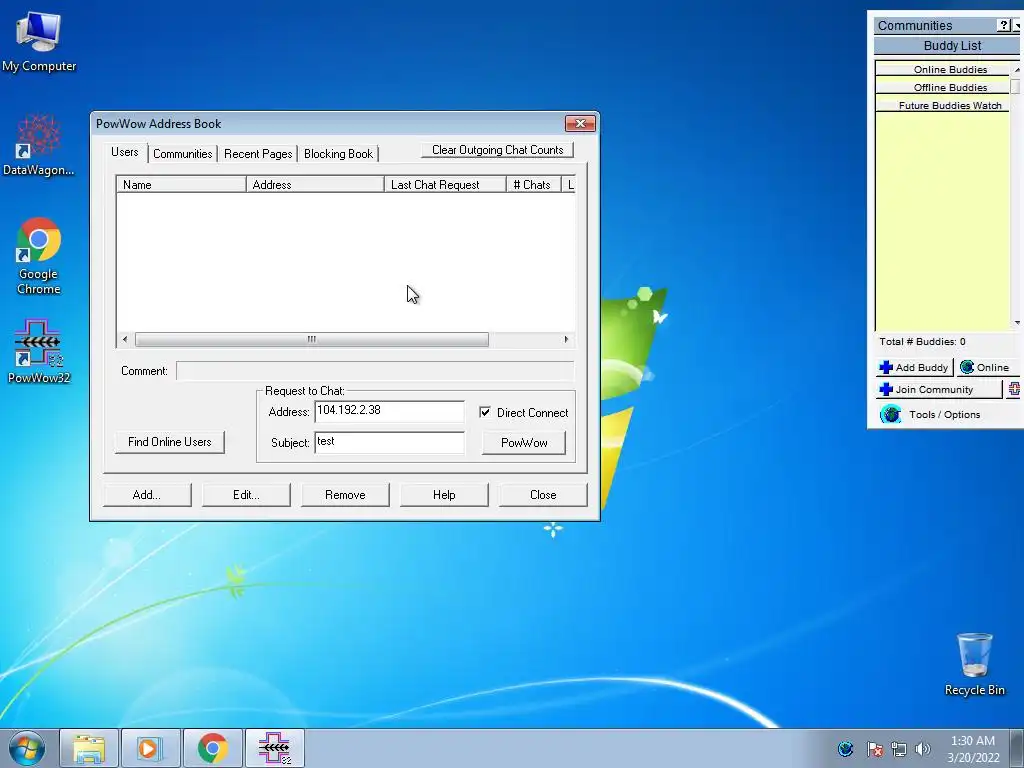Viewport: 1024px width, 768px height.
Task: Open the Recycle Bin
Action: click(x=974, y=664)
